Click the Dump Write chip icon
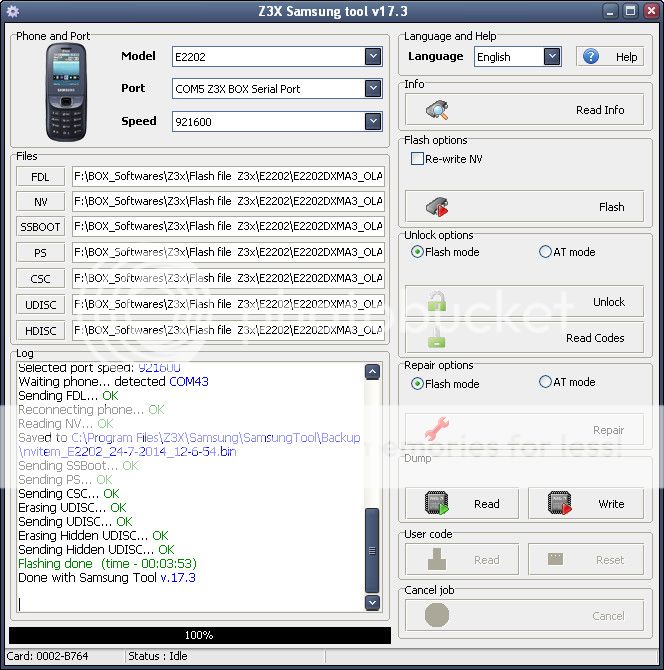Viewport: 664px width, 670px height. click(560, 503)
